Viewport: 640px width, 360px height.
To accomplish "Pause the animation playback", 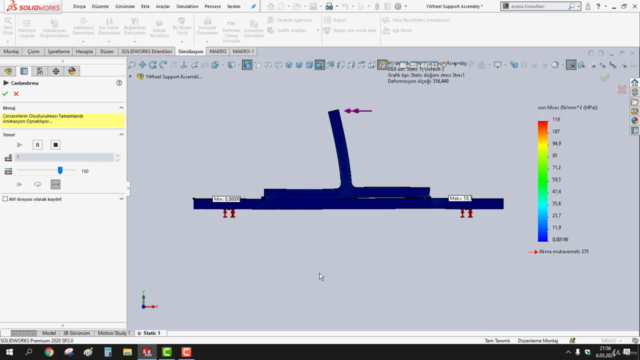I will 38,145.
